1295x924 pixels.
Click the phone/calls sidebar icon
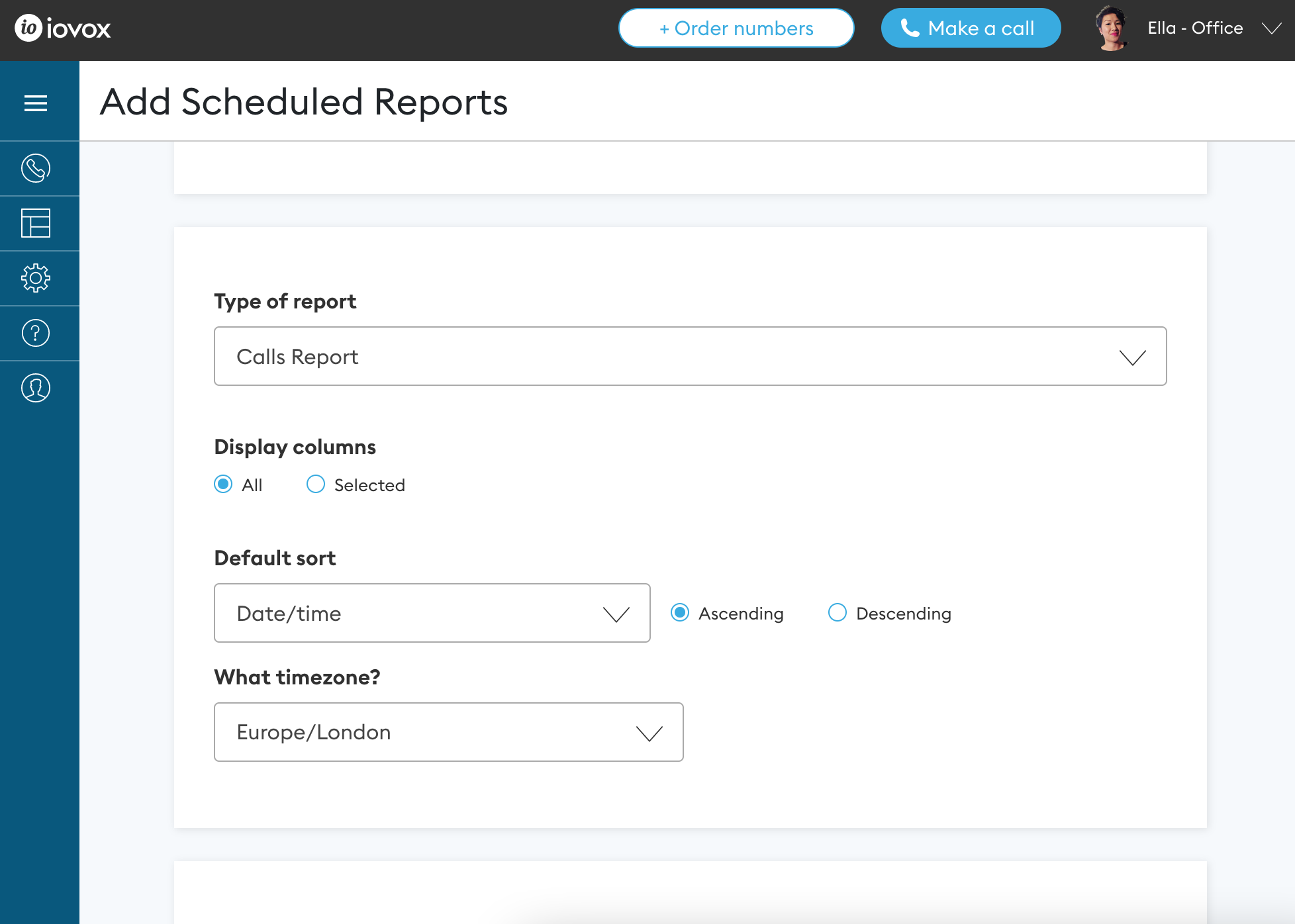35,168
